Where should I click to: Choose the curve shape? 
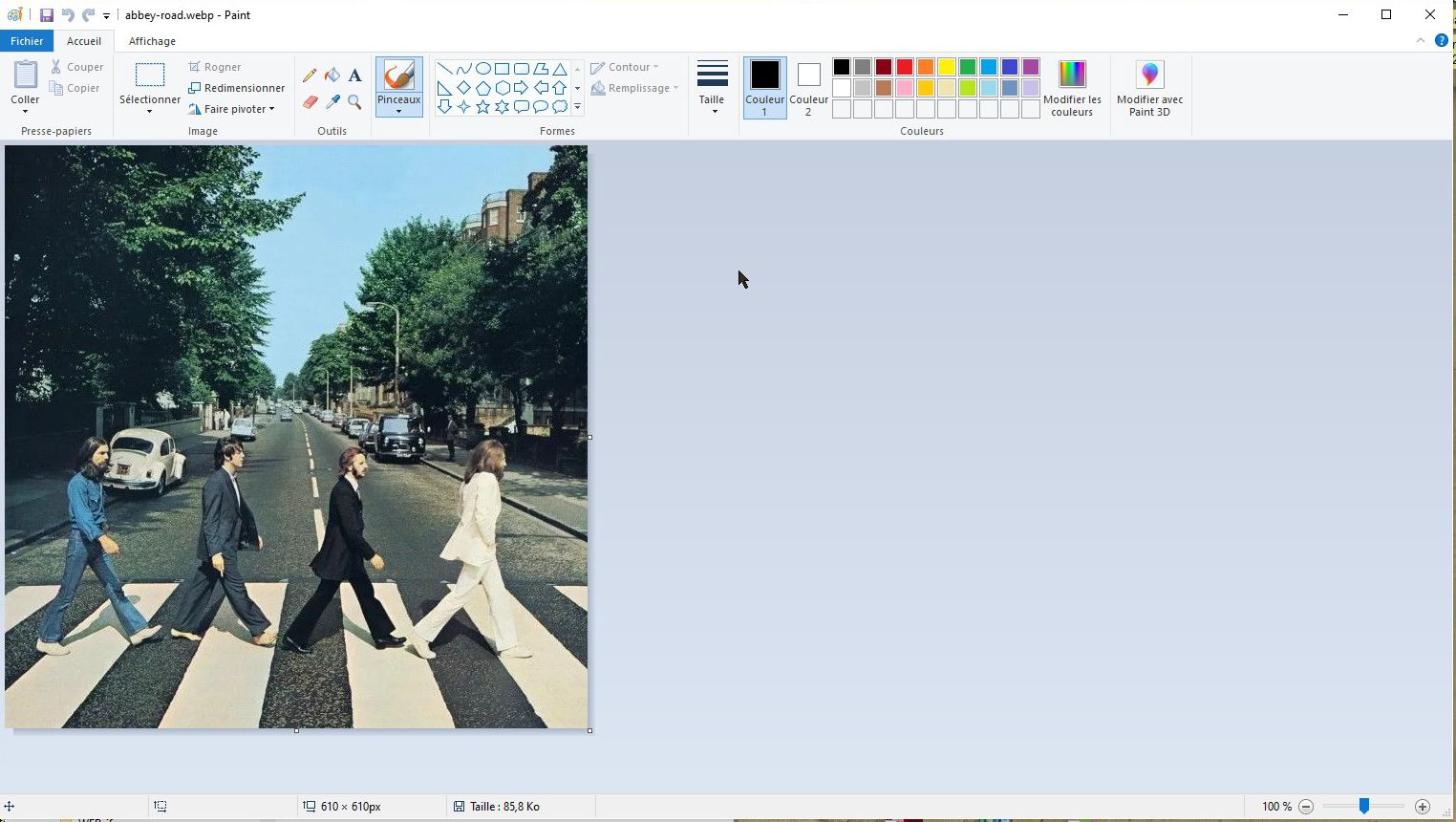(x=463, y=69)
